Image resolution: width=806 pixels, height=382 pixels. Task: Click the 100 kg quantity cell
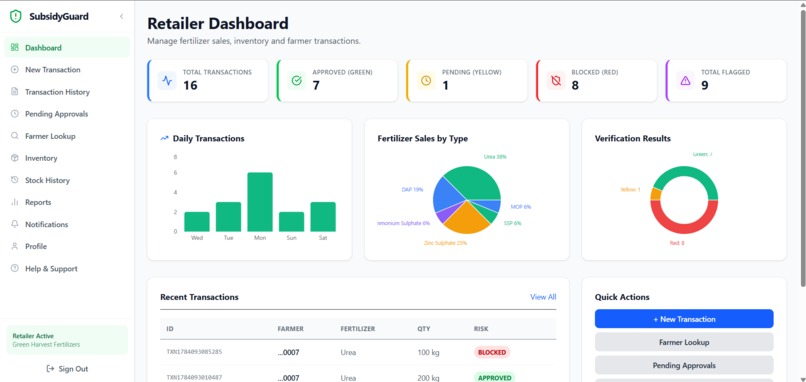click(x=429, y=353)
